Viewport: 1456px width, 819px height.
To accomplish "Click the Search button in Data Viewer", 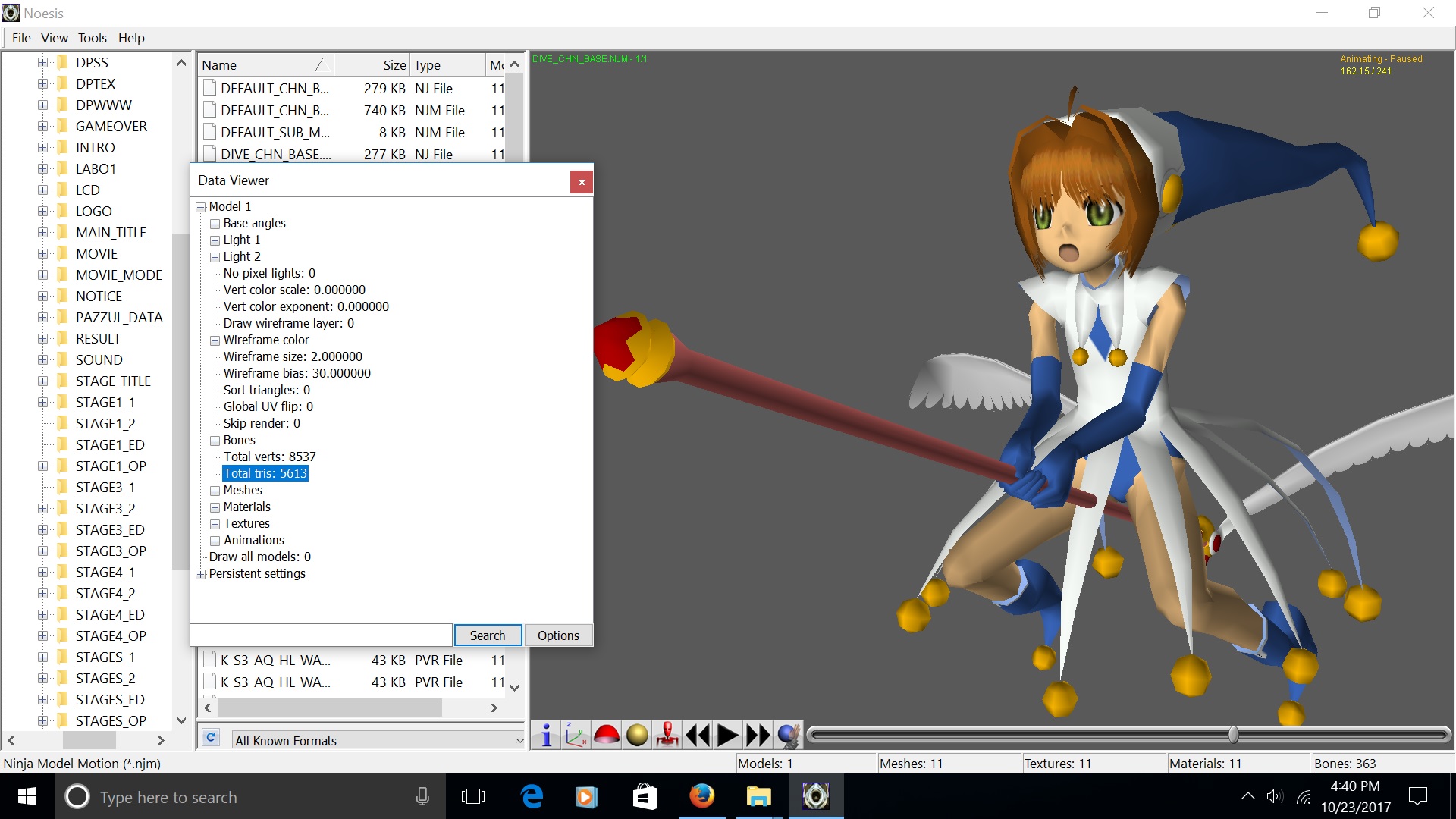I will click(488, 635).
